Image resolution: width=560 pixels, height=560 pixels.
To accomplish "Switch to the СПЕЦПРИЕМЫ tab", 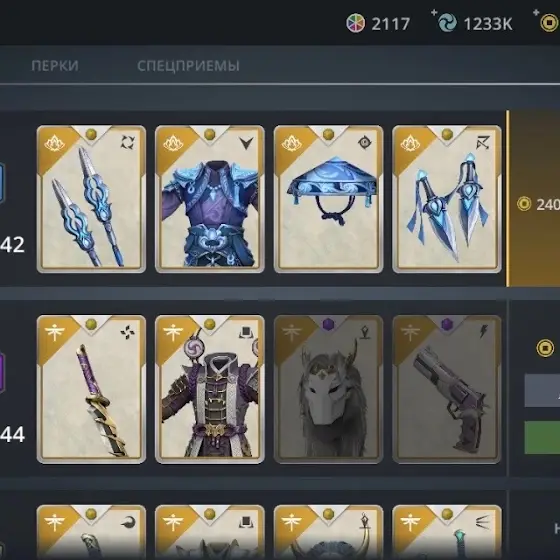I will pos(188,66).
